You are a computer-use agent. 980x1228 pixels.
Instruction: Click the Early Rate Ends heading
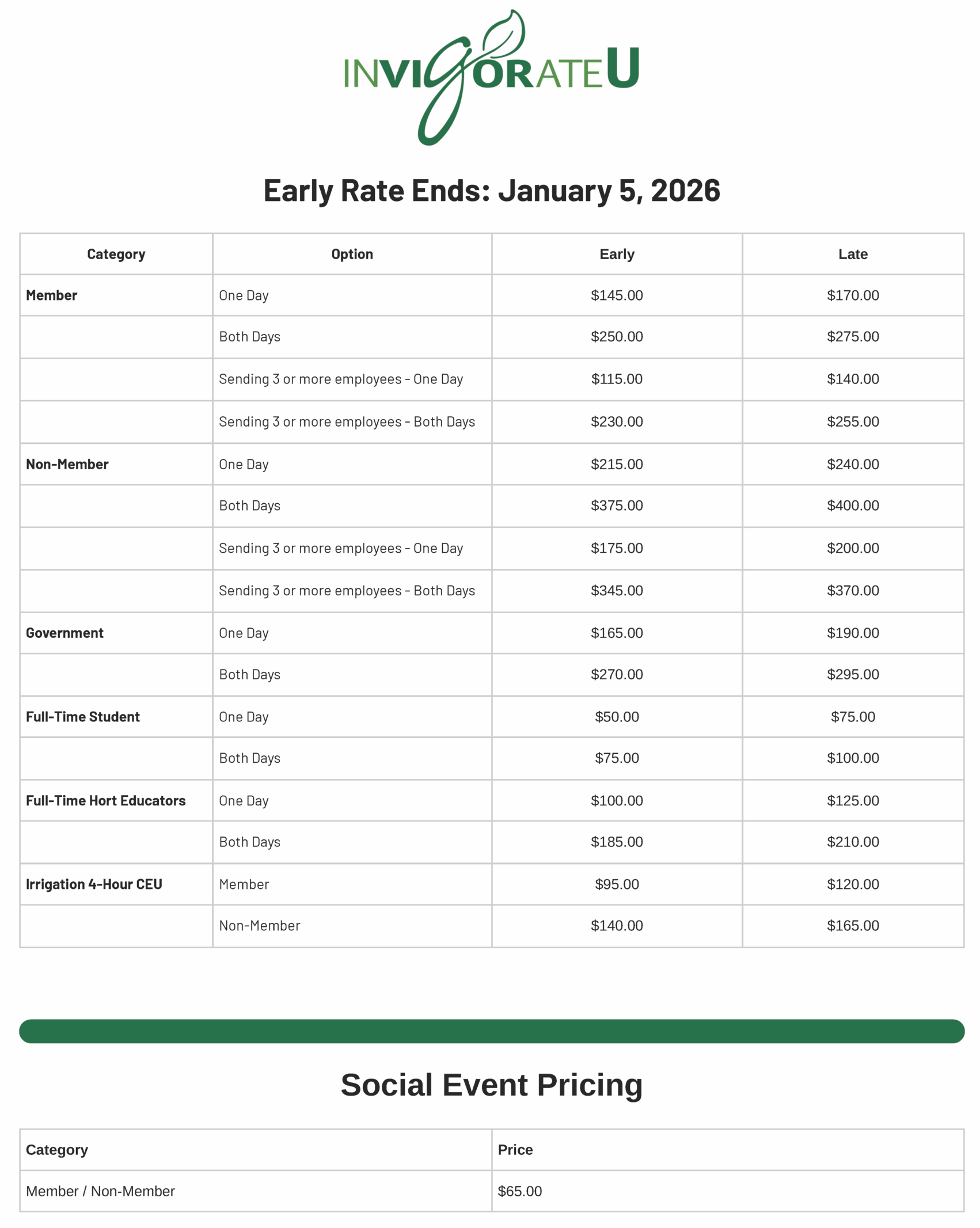click(x=491, y=190)
